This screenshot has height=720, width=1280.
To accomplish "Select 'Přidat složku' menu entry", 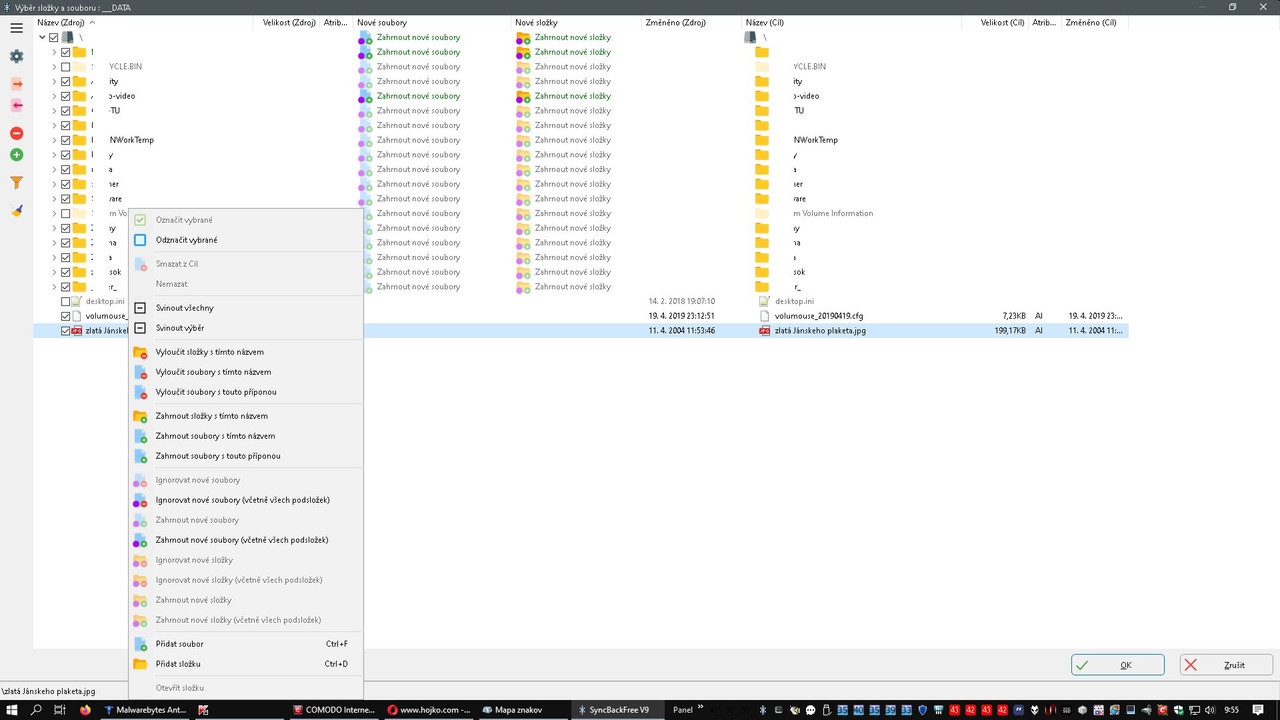I will 246,664.
